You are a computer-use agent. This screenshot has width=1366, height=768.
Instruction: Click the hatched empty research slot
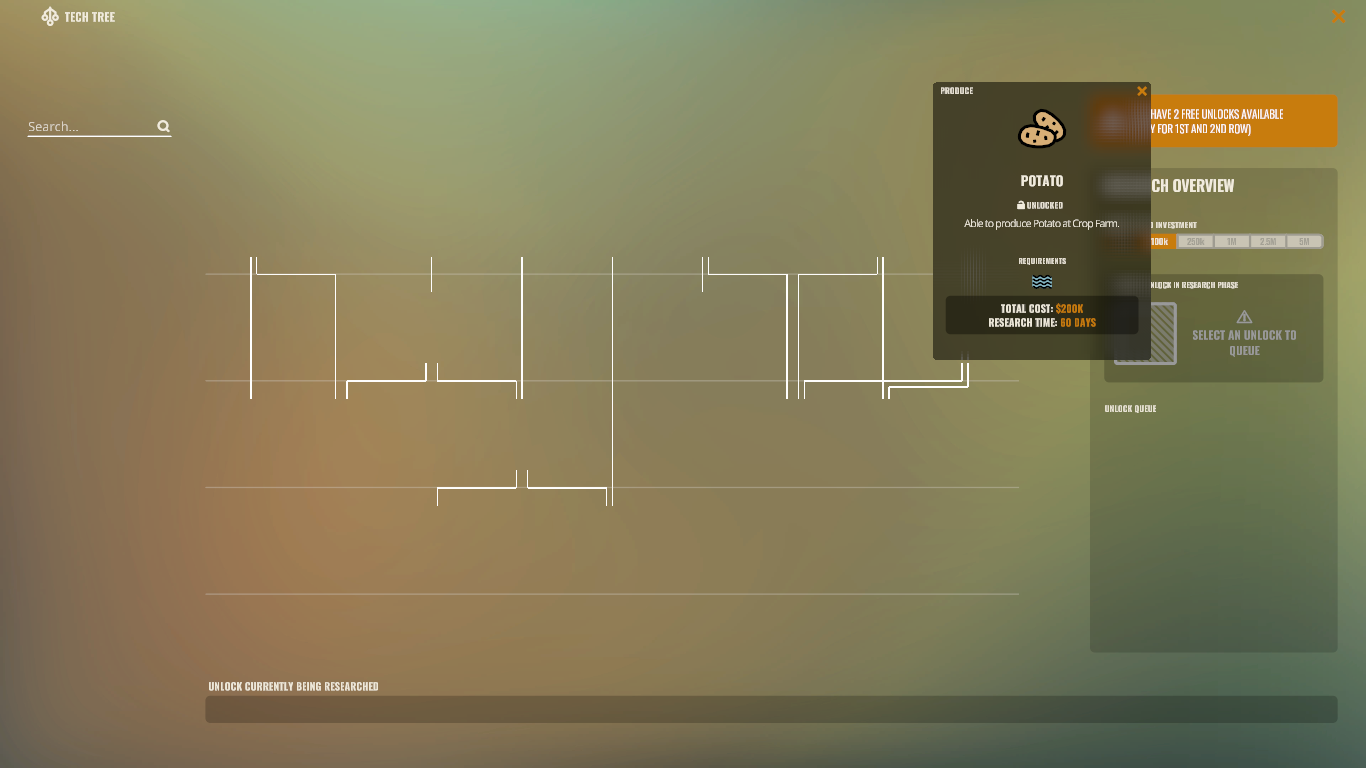1163,334
